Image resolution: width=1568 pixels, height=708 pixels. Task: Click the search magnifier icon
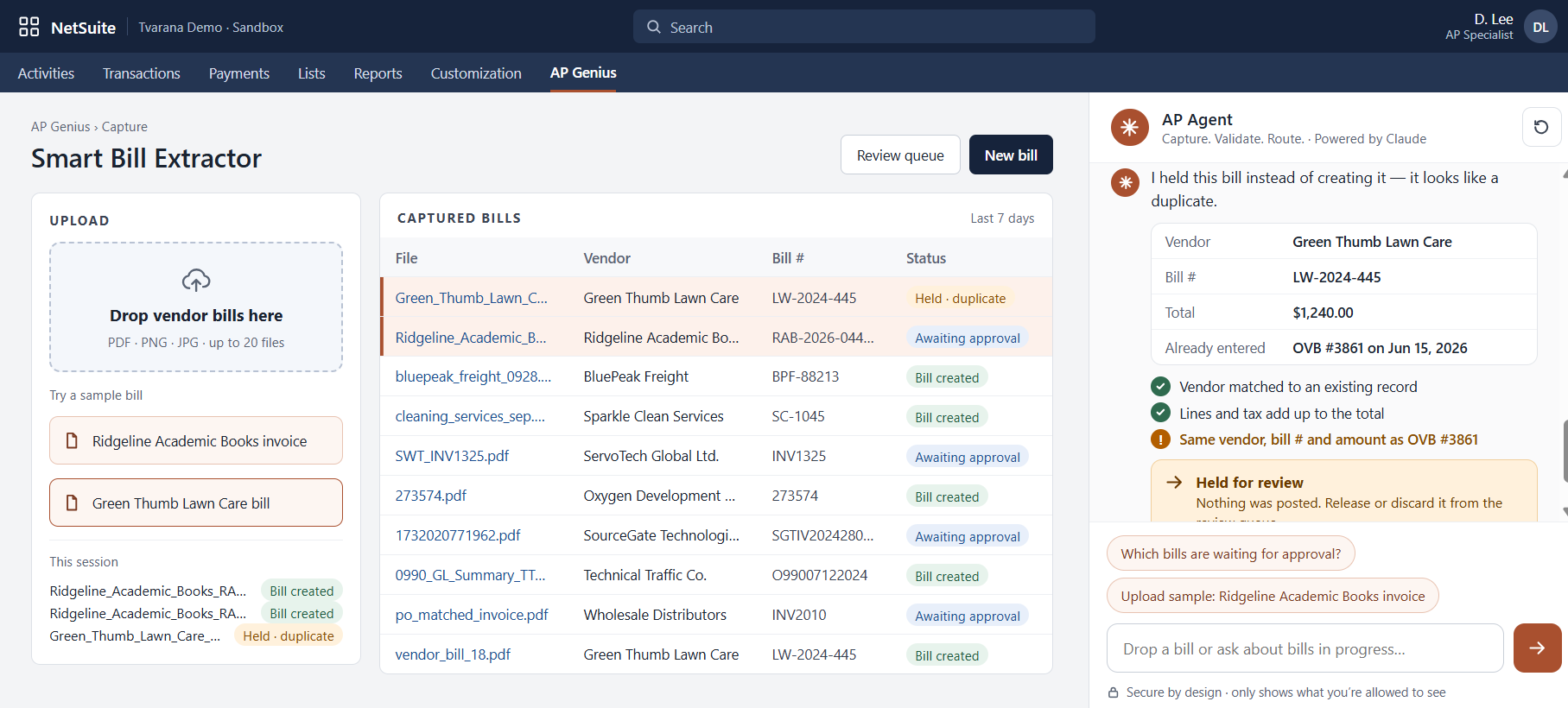click(x=654, y=27)
